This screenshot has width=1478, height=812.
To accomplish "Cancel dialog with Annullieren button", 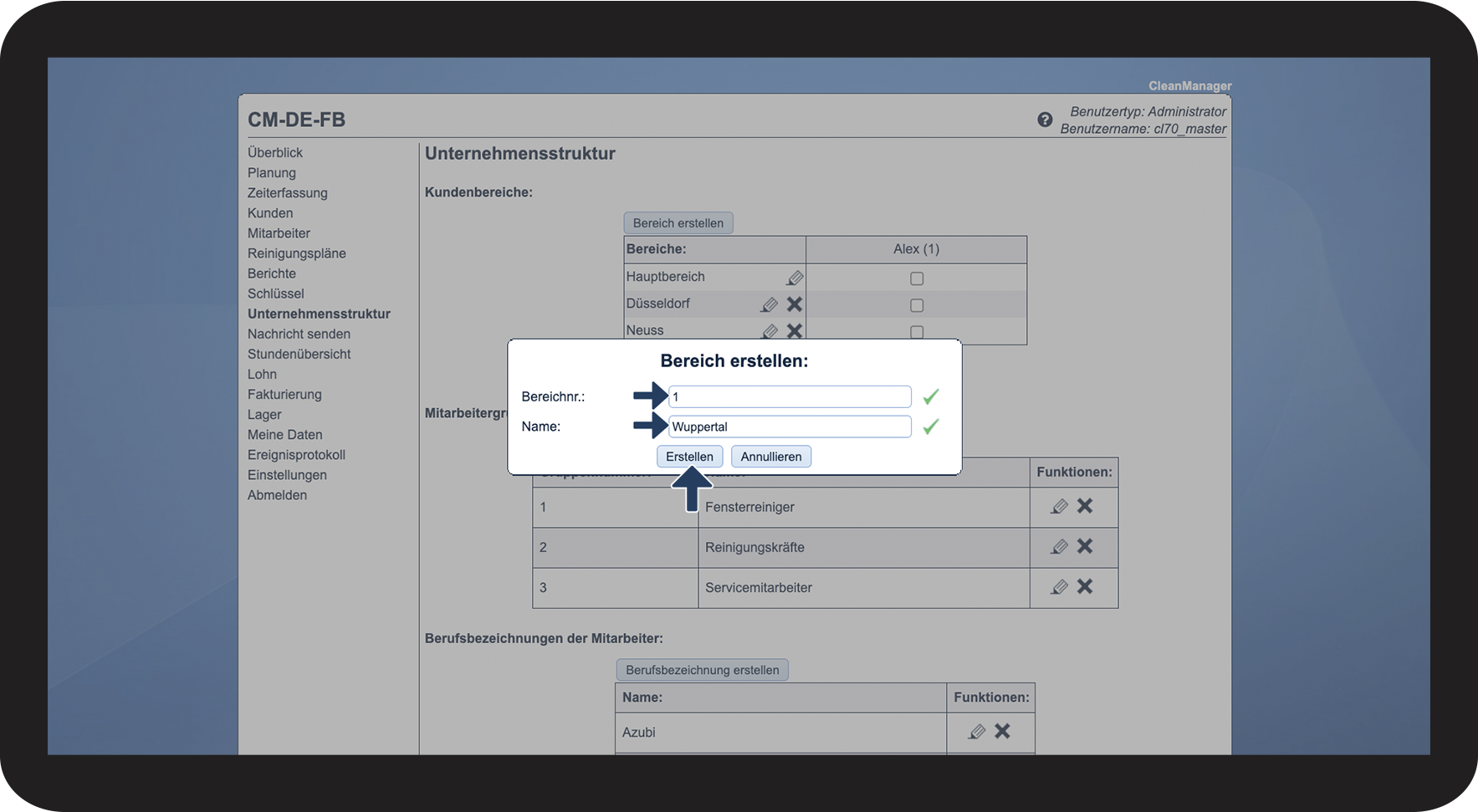I will tap(770, 457).
